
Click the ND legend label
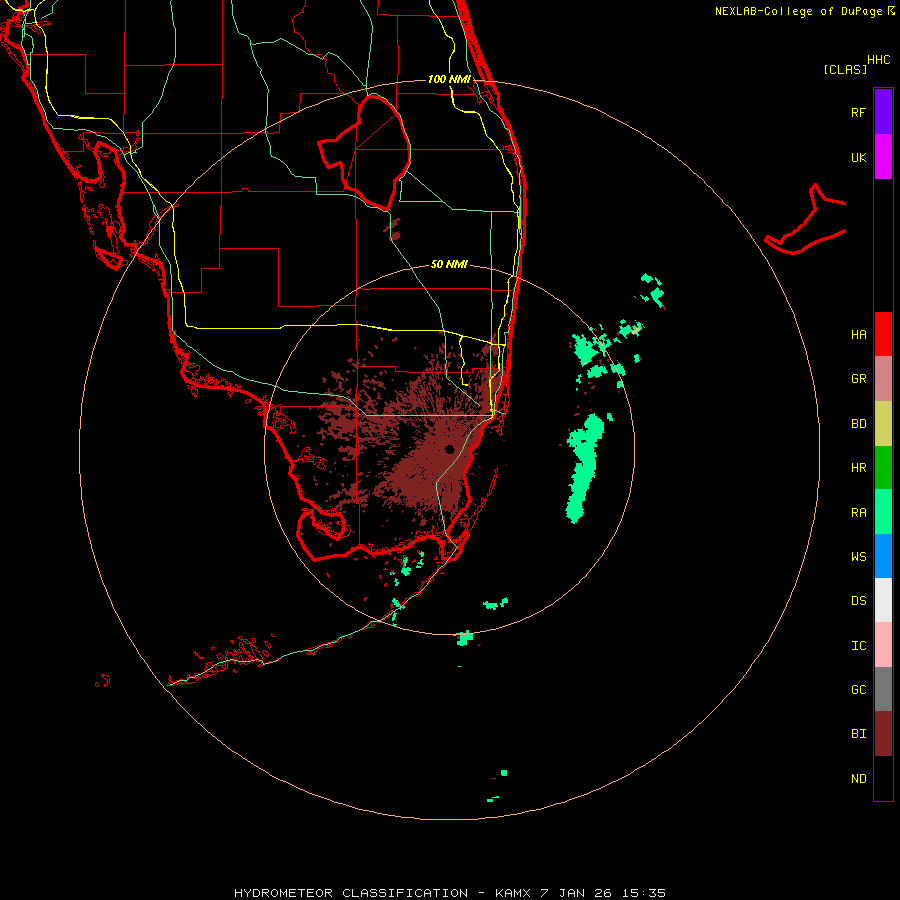point(858,778)
